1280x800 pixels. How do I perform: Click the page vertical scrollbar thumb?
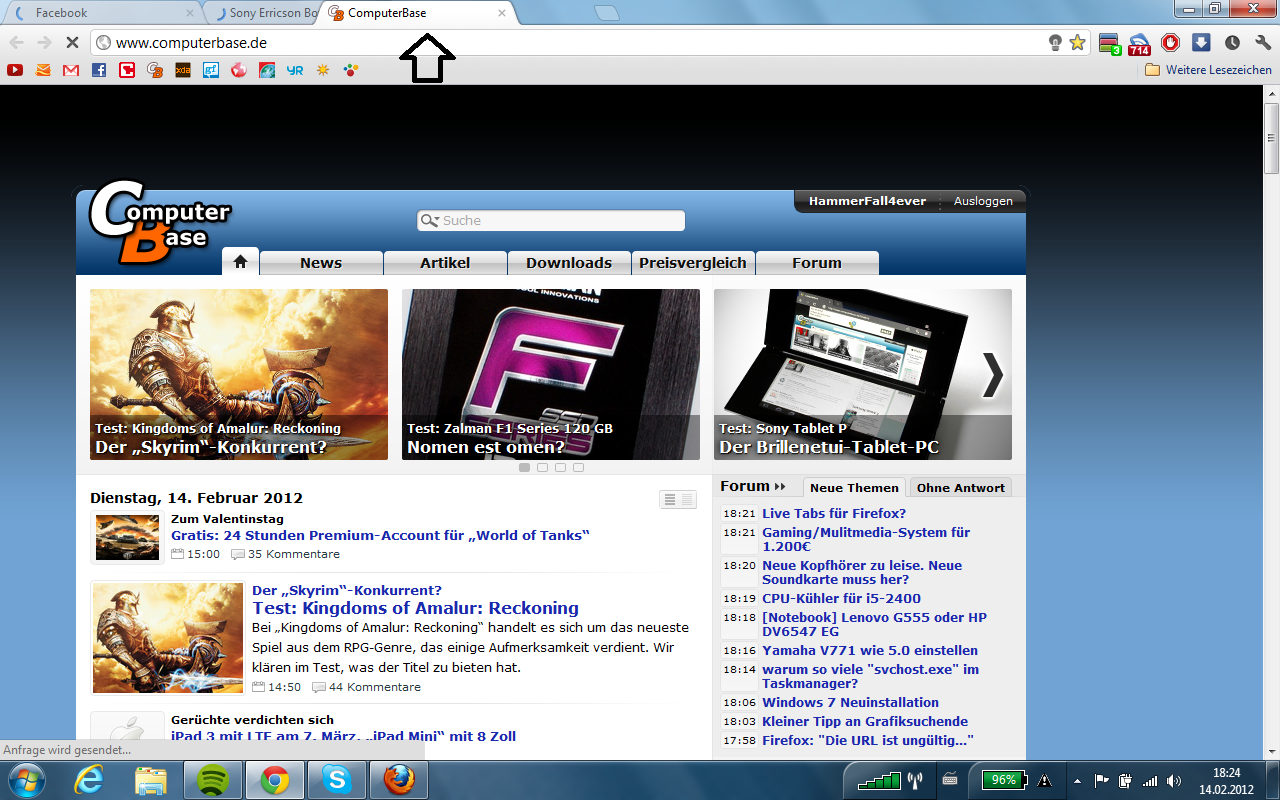(x=1271, y=138)
